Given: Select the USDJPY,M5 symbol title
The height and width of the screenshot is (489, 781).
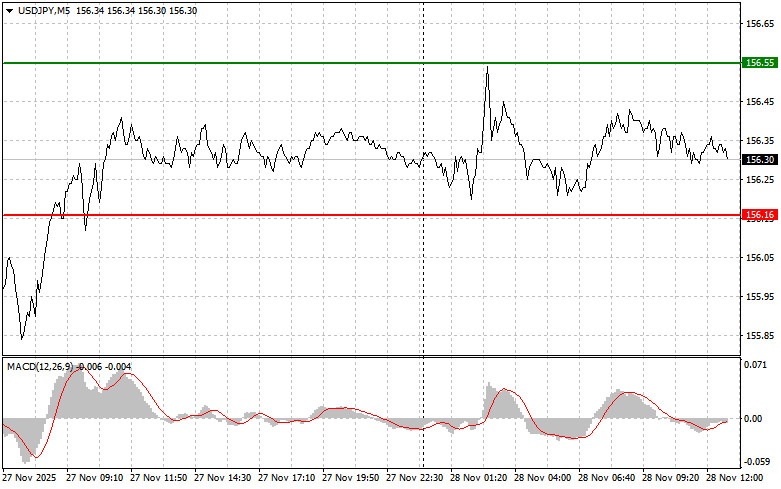Looking at the screenshot, I should coord(44,11).
